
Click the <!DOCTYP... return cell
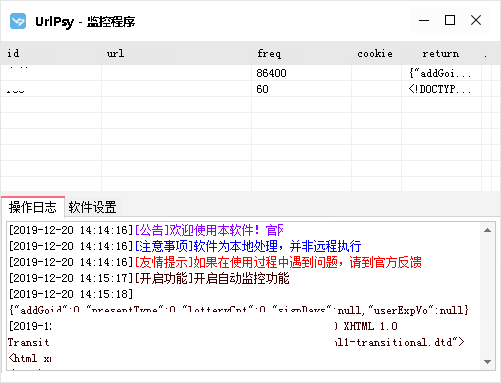[x=441, y=89]
